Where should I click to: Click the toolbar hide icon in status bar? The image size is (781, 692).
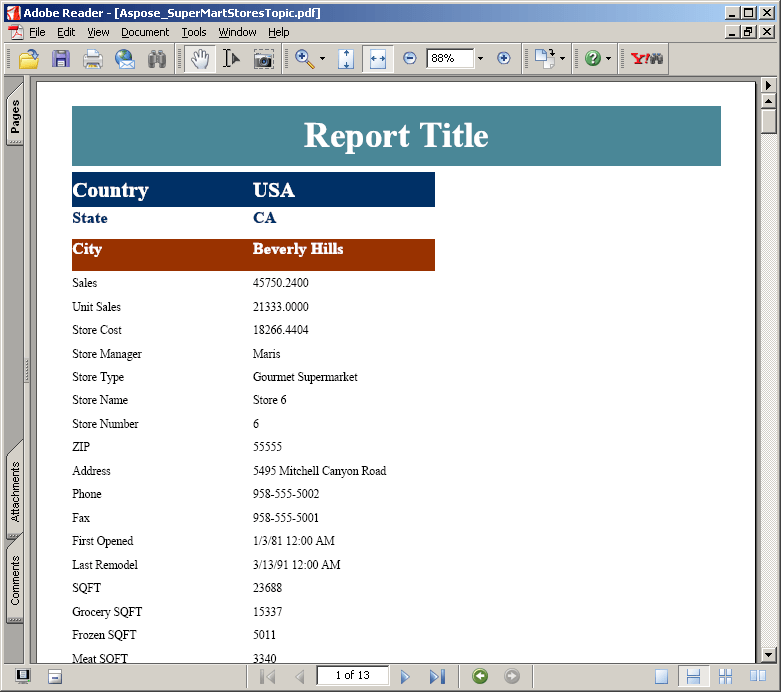[x=55, y=677]
